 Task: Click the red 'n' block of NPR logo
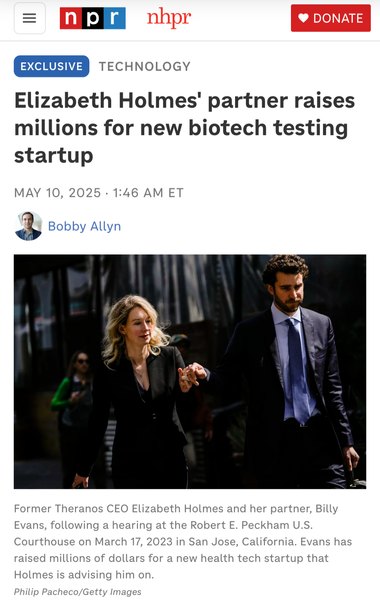pyautogui.click(x=70, y=18)
